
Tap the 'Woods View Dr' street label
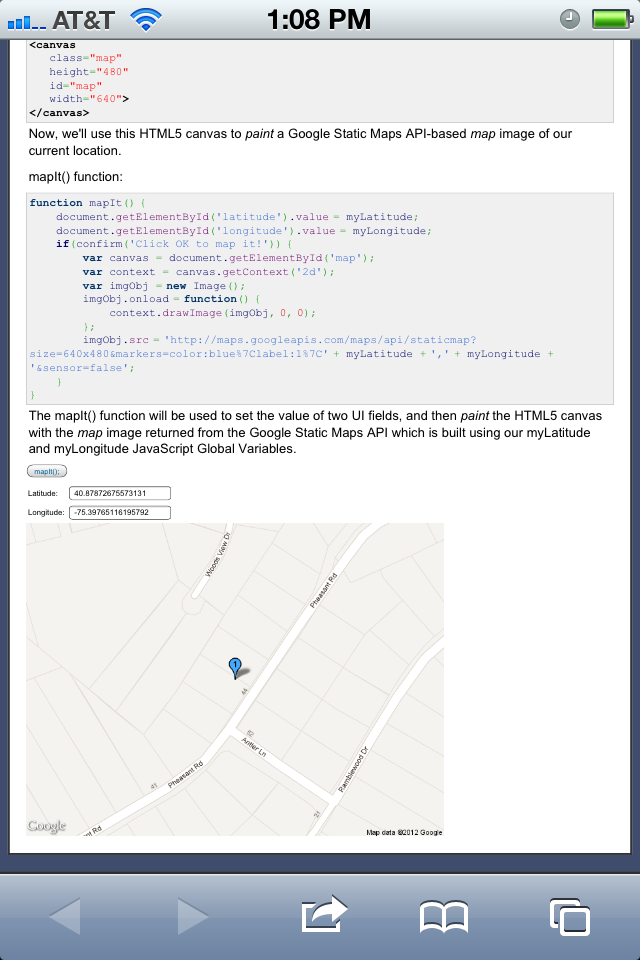217,555
